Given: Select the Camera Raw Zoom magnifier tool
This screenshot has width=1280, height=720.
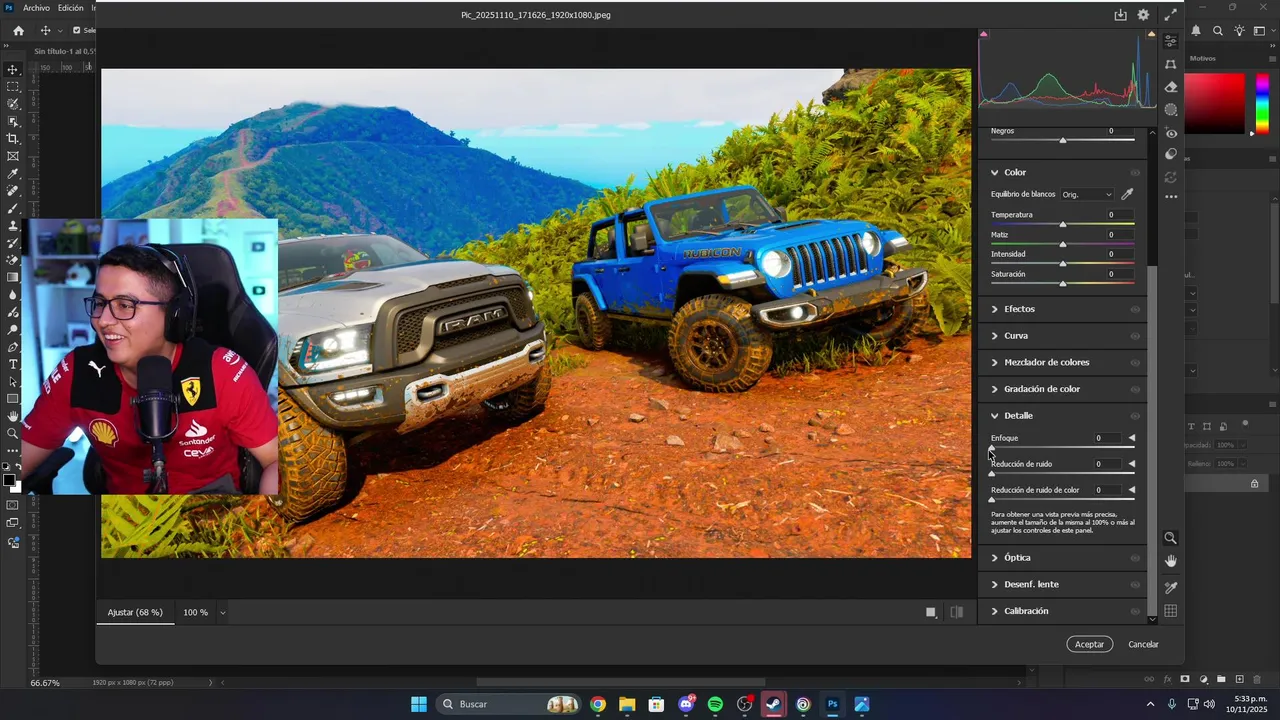Looking at the screenshot, I should pos(1170,538).
